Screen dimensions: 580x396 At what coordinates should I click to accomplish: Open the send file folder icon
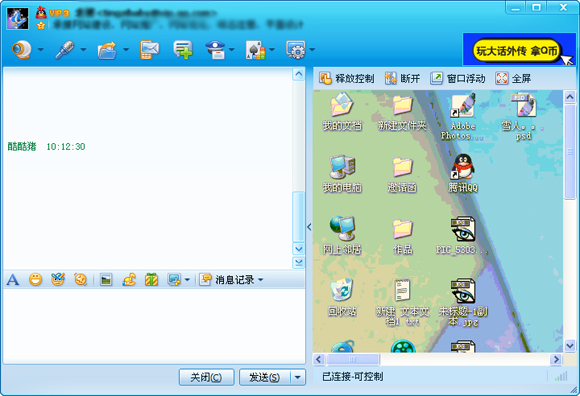tap(107, 50)
